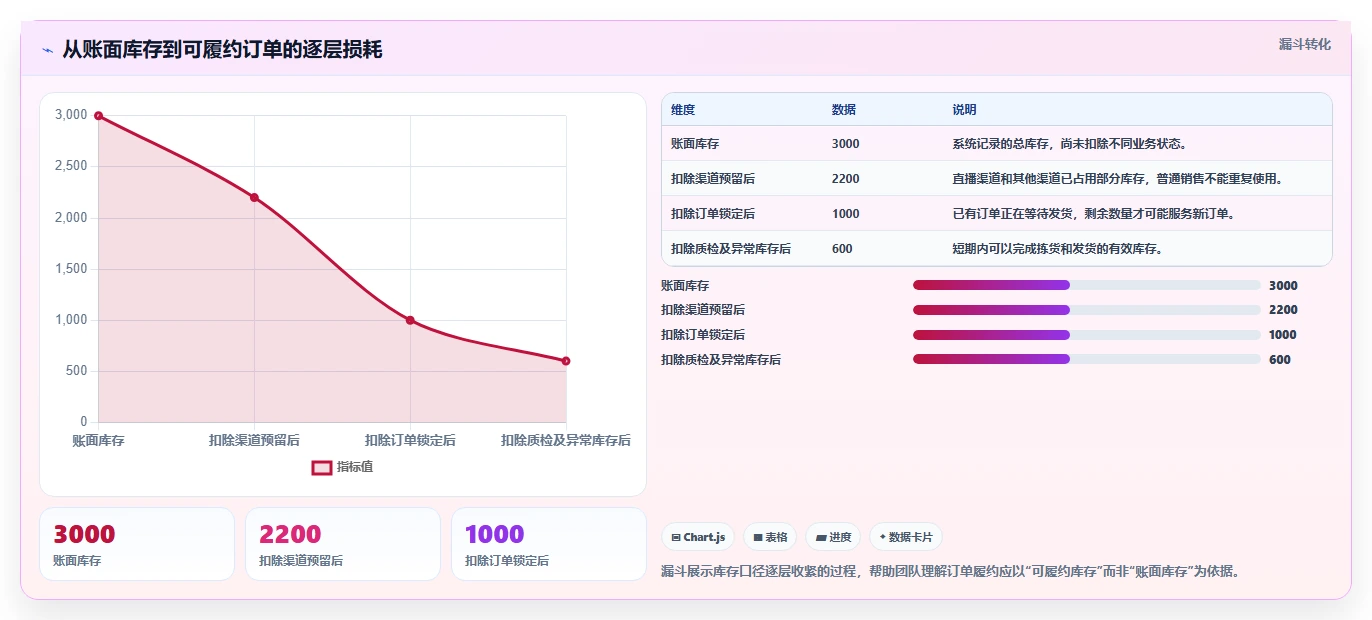
Task: Click the 维度 column header
Action: (683, 110)
